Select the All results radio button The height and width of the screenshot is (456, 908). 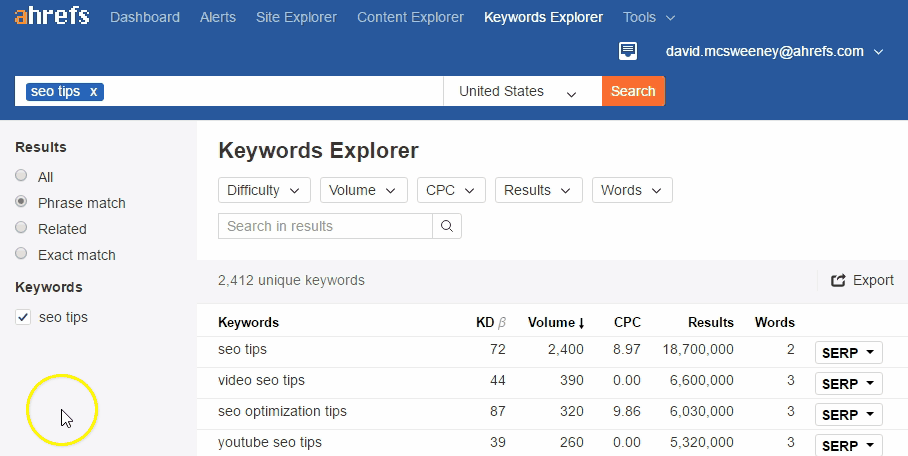tap(21, 175)
